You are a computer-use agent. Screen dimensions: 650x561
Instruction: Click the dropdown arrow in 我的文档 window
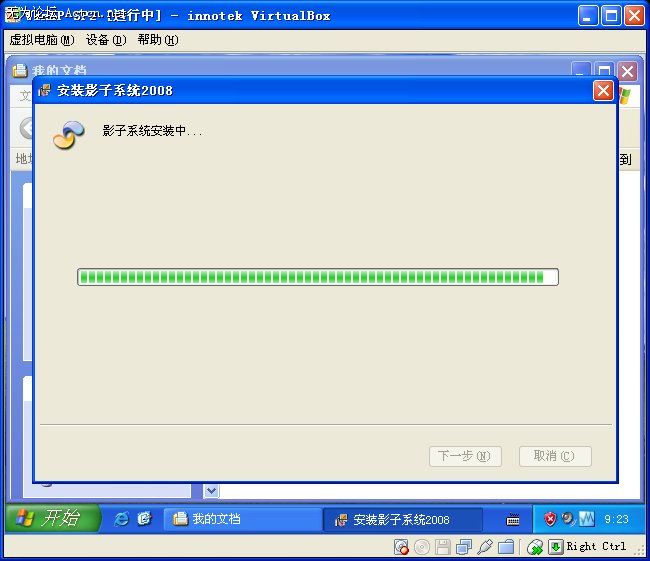pyautogui.click(x=211, y=491)
